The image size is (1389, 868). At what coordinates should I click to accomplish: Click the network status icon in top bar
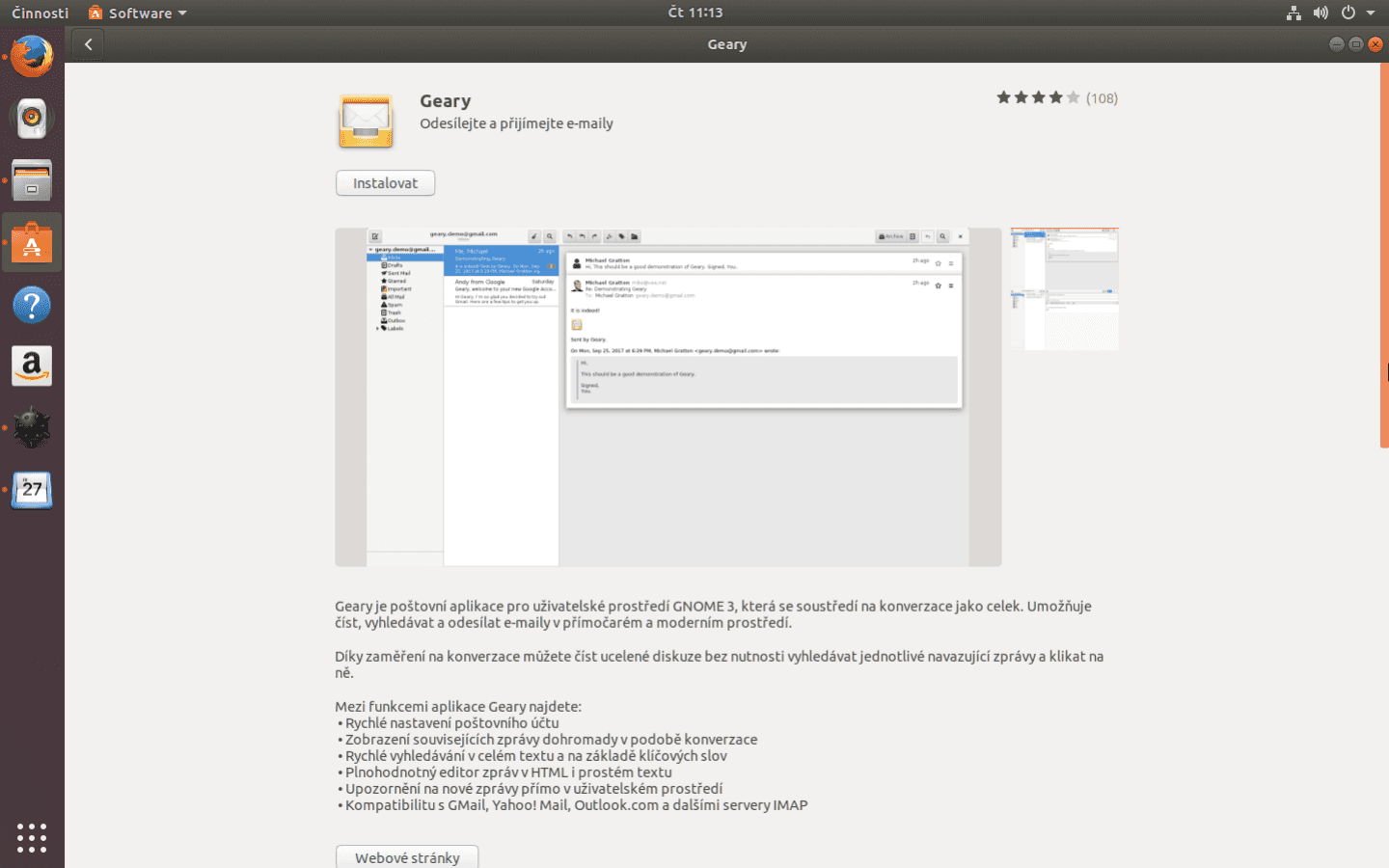(1294, 13)
